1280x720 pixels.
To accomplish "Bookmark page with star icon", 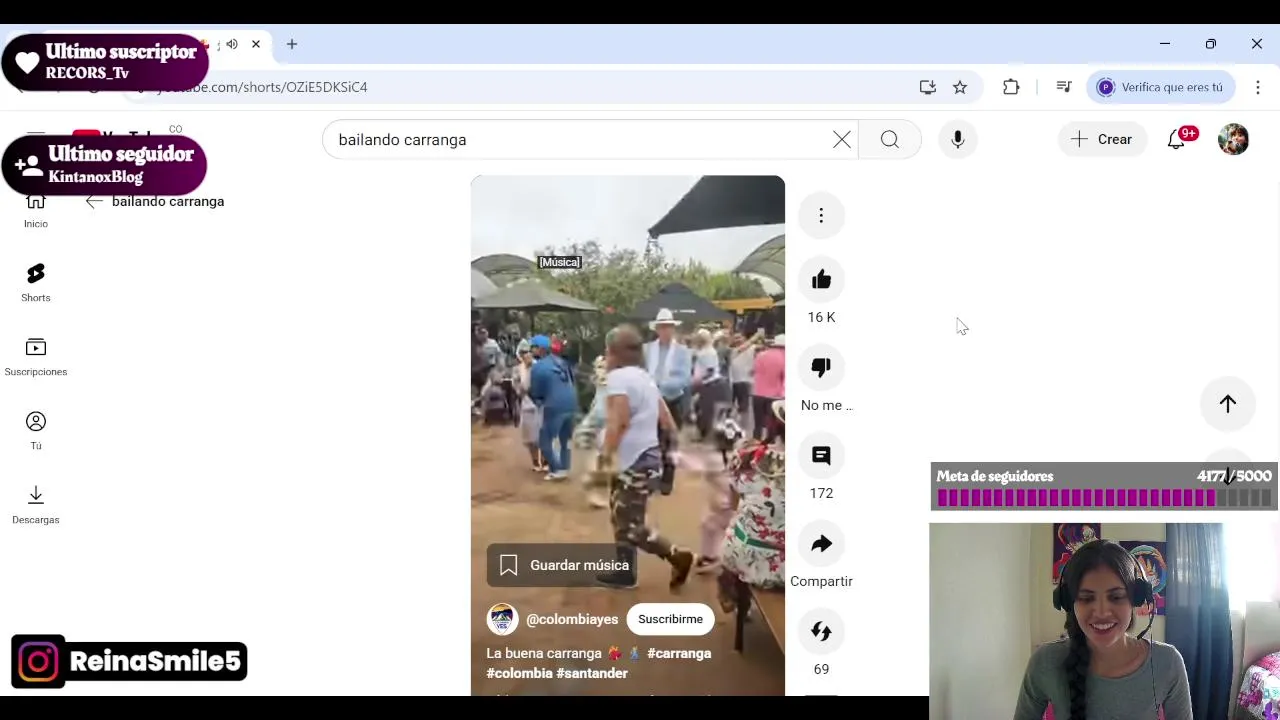I will click(x=960, y=88).
